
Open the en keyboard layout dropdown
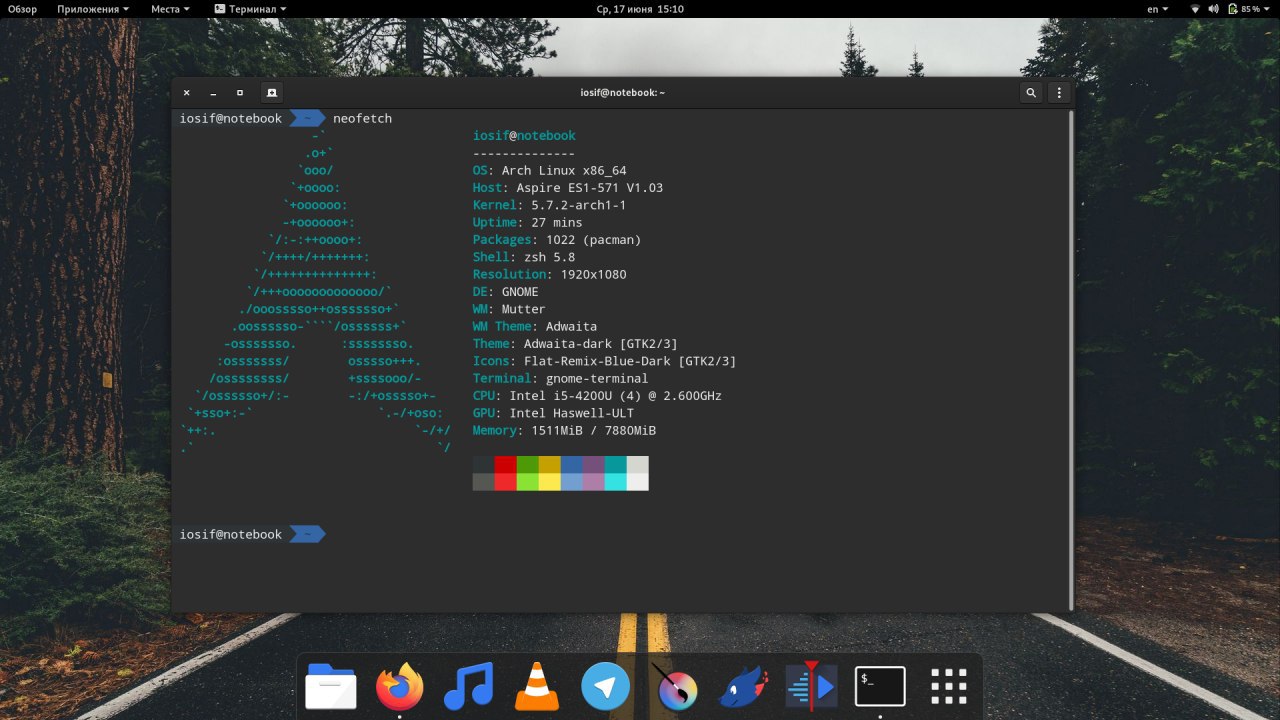(x=1157, y=9)
